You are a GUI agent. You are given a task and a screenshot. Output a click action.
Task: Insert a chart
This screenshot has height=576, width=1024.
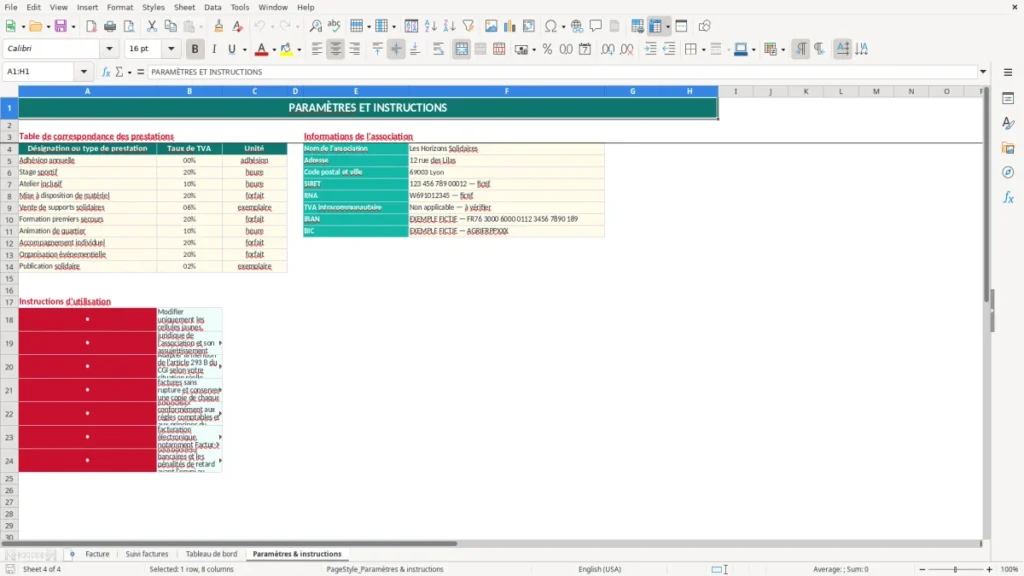point(509,26)
